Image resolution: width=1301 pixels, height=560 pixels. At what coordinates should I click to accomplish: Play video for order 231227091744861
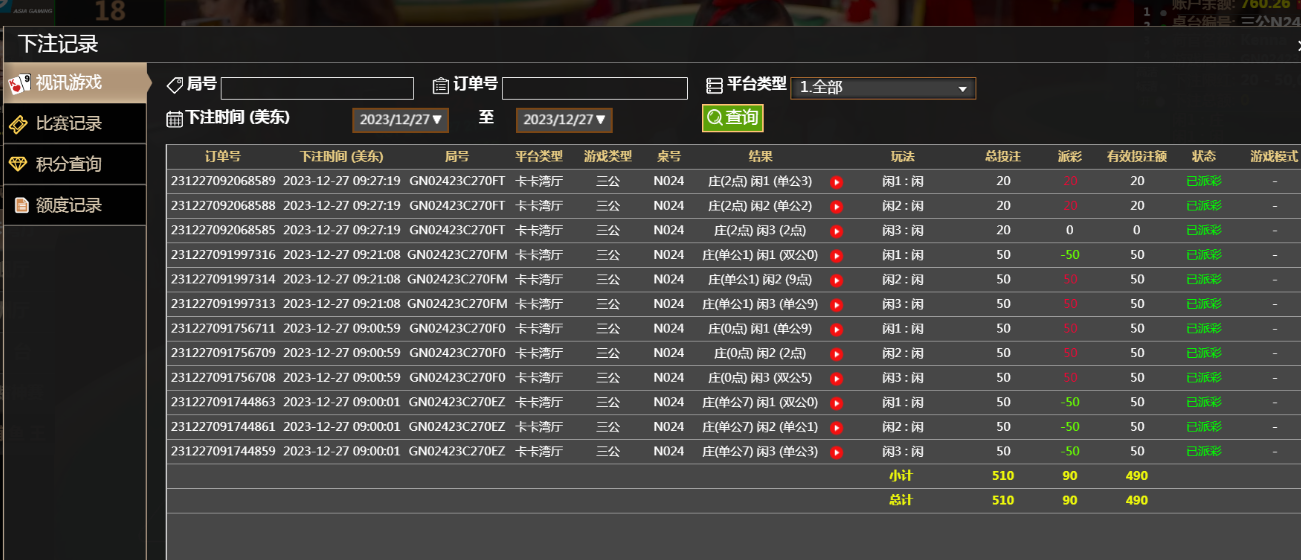(837, 428)
